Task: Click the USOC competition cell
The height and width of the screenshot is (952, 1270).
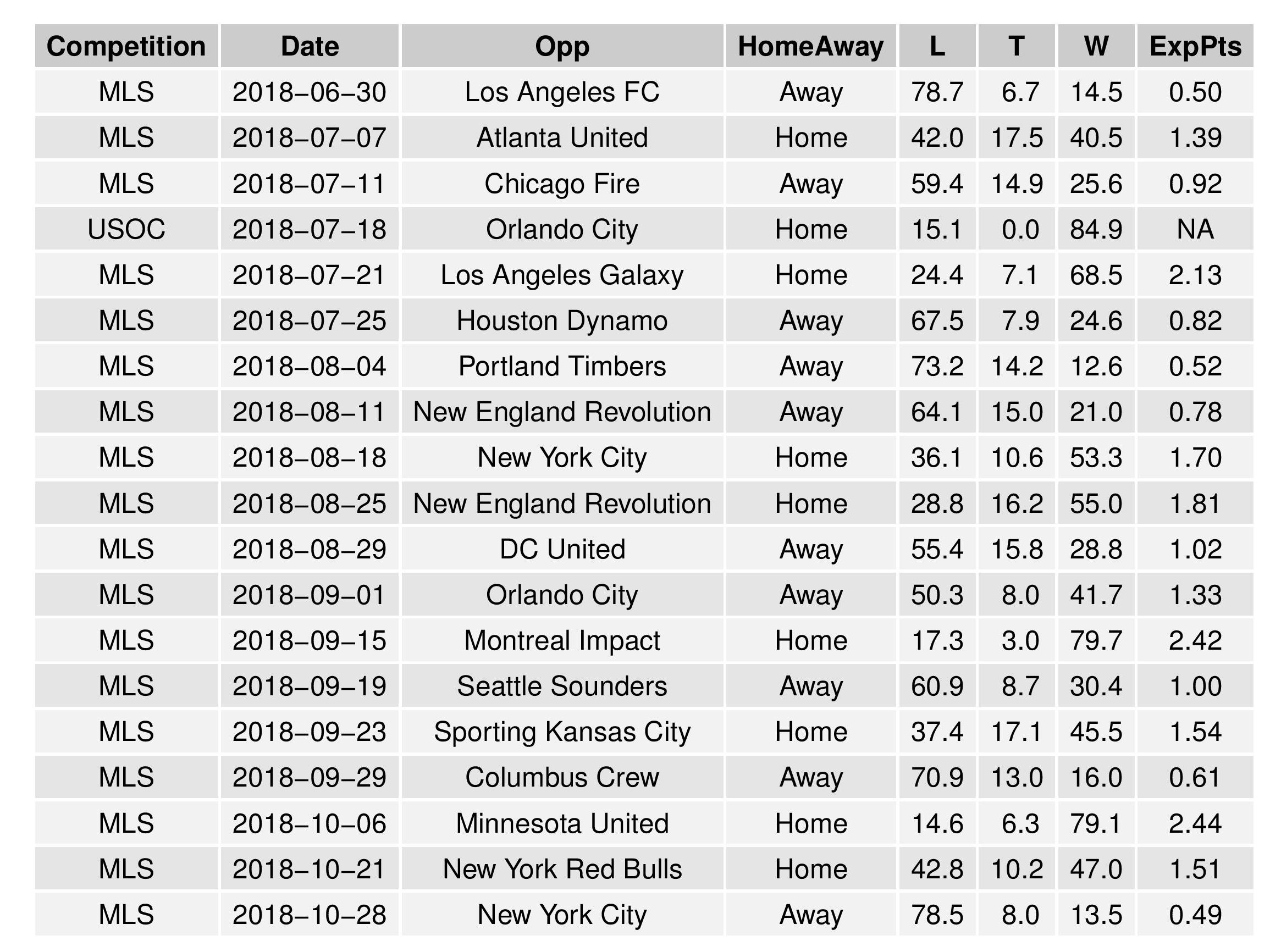Action: point(126,229)
